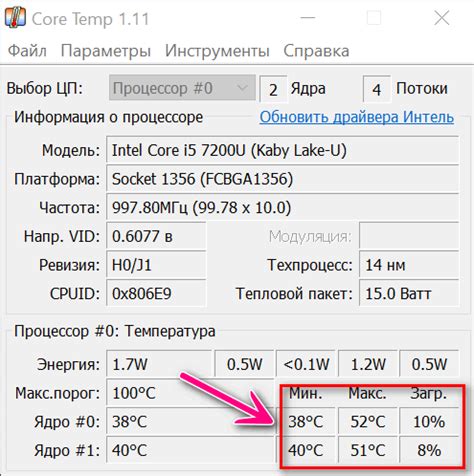Click the Энергия: label

pyautogui.click(x=68, y=364)
